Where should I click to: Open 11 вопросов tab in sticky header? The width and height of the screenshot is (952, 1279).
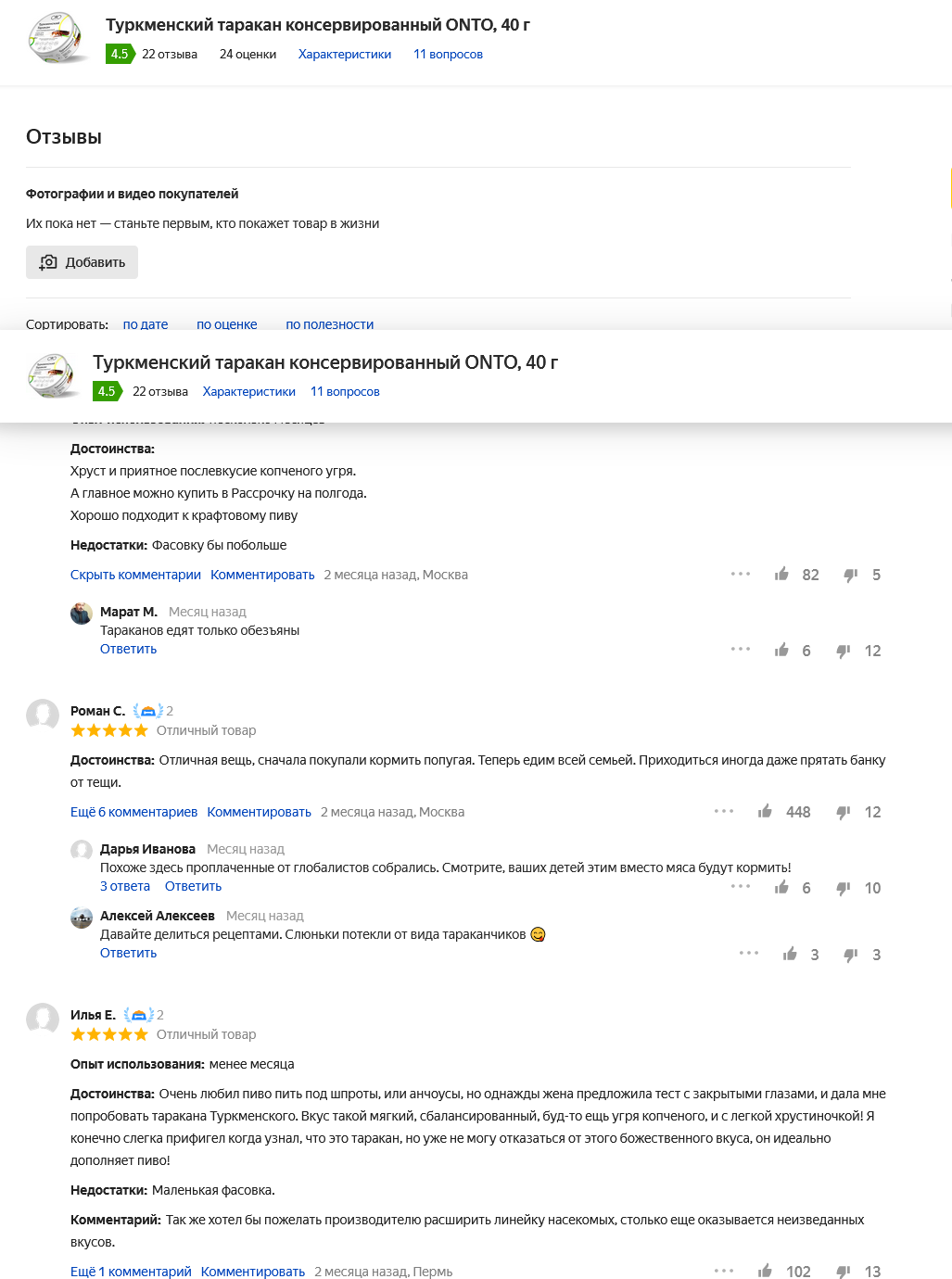click(x=345, y=391)
